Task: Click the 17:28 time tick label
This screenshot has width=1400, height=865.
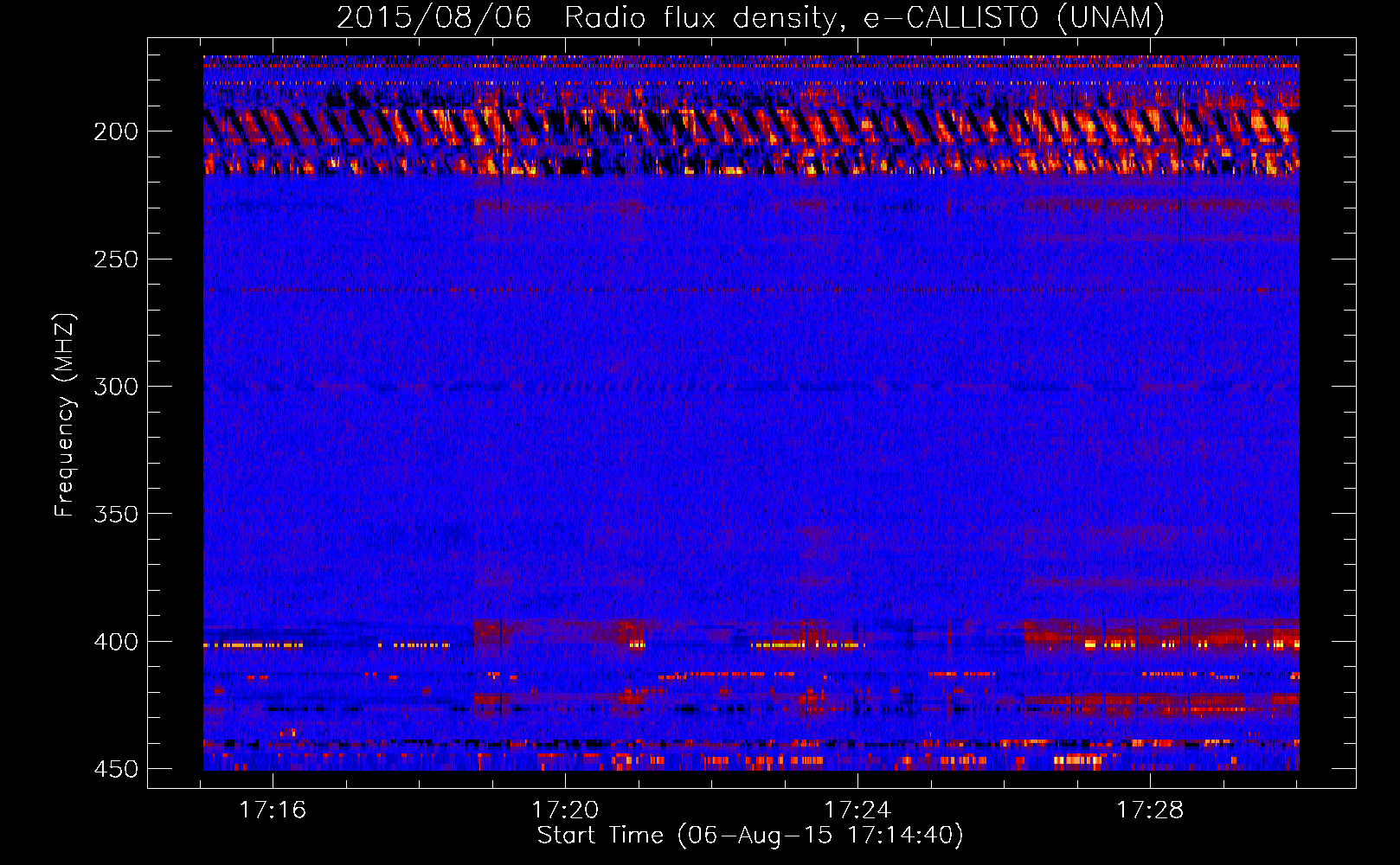Action: [1150, 810]
